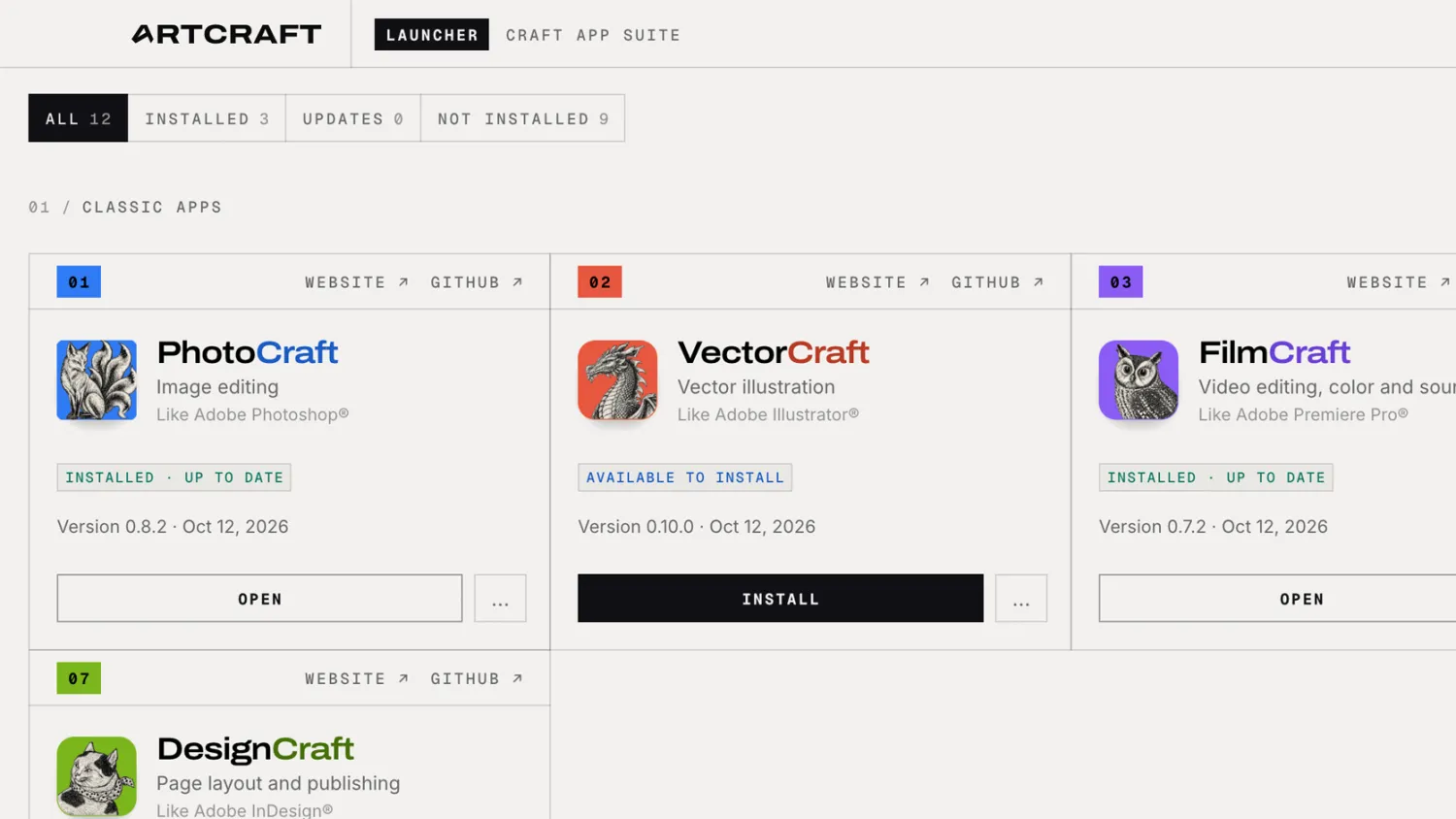This screenshot has width=1456, height=819.
Task: Click the green 07 number badge
Action: [x=79, y=678]
